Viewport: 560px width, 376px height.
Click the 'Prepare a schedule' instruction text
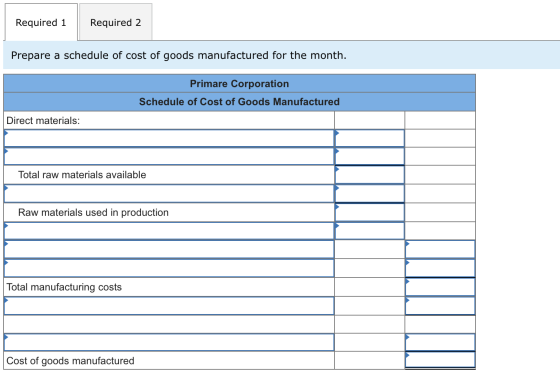(x=179, y=55)
